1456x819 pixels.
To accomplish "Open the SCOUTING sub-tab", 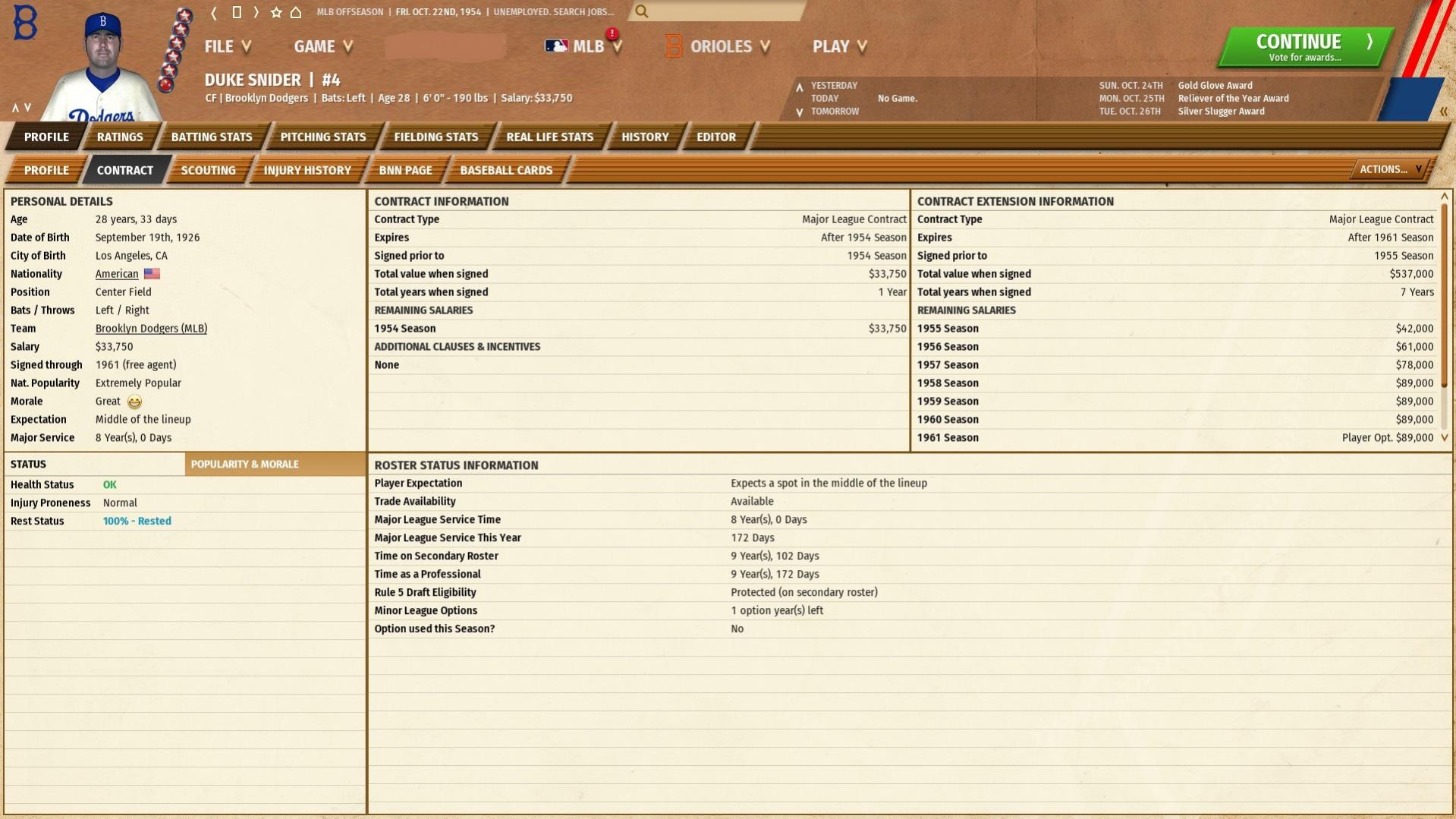I will click(x=208, y=170).
